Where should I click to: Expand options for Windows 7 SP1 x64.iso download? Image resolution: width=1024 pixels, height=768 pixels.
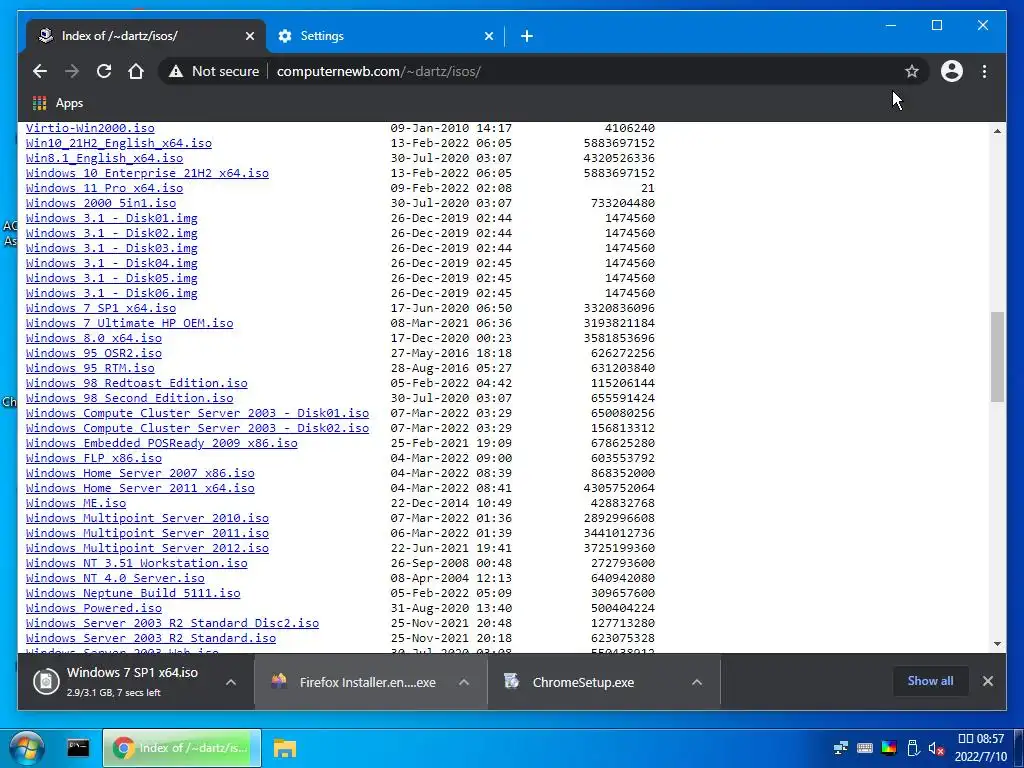tap(231, 682)
